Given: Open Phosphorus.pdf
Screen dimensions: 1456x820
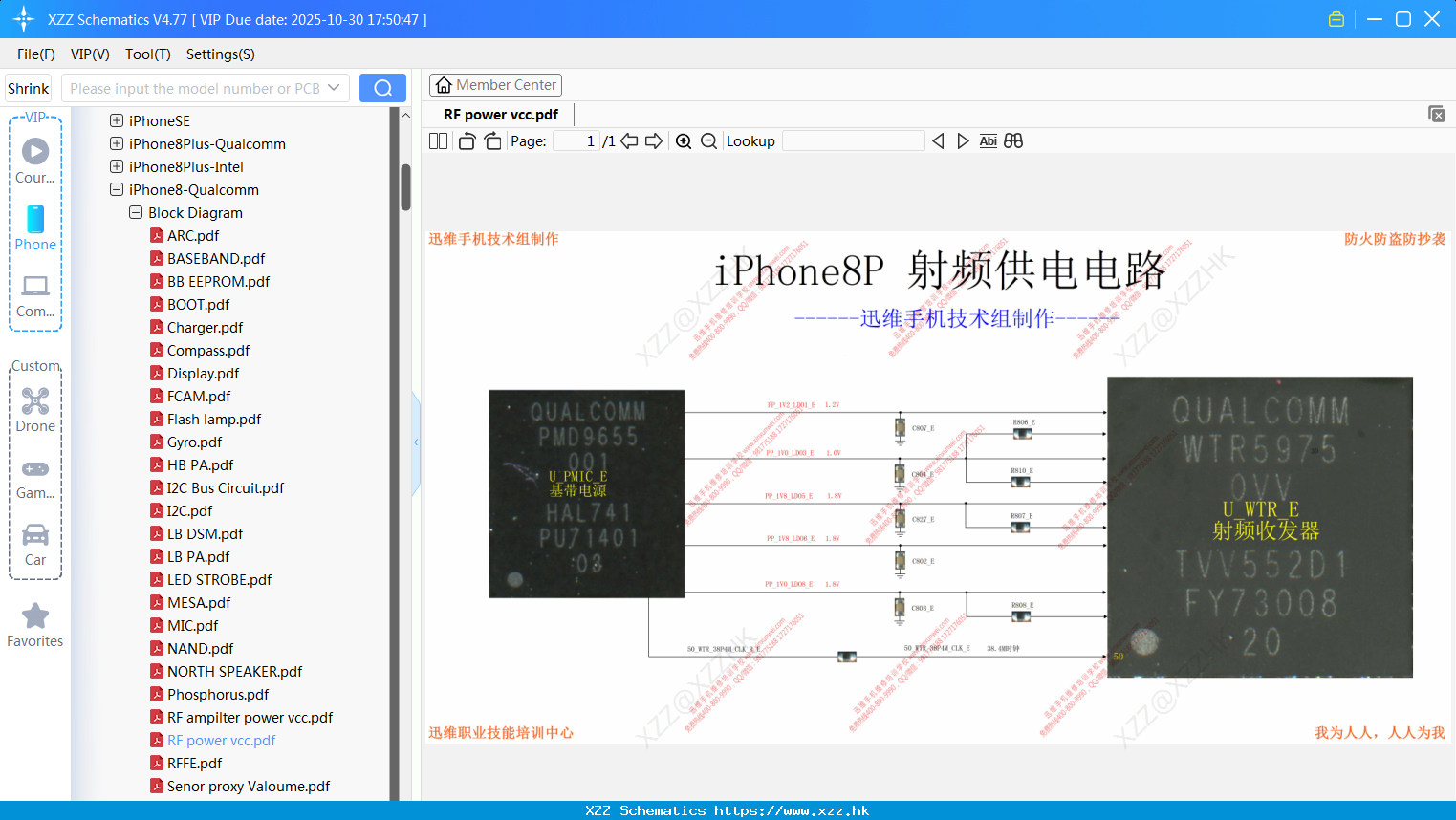Looking at the screenshot, I should (x=218, y=694).
